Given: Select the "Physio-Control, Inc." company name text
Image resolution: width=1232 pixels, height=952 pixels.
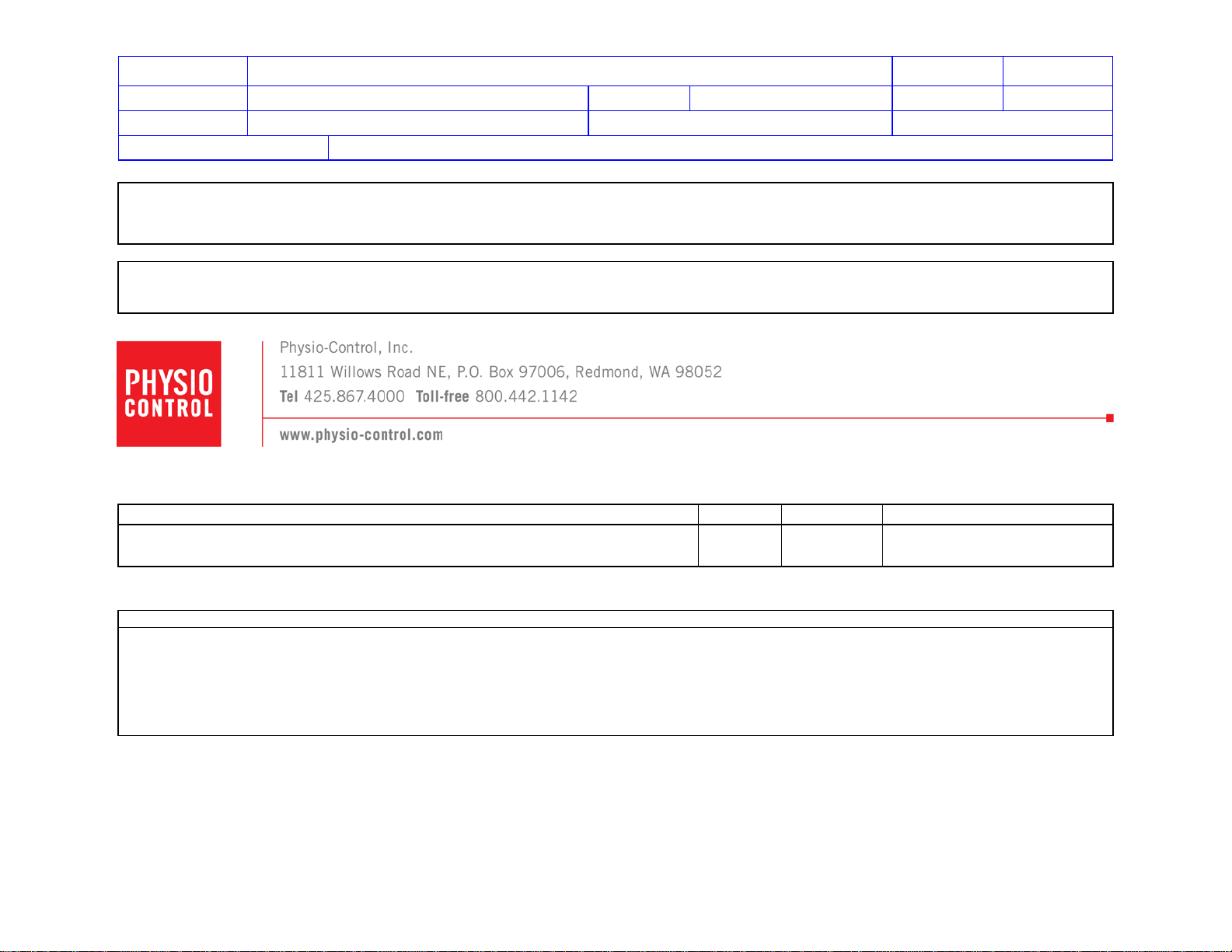Looking at the screenshot, I should coord(346,348).
